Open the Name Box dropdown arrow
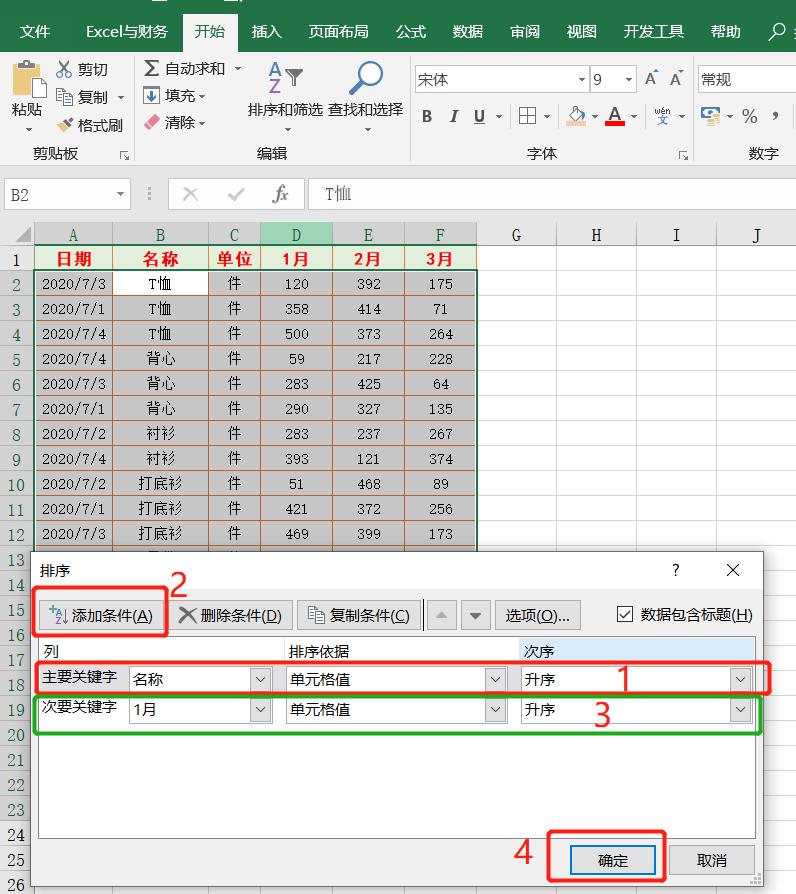796x894 pixels. point(120,194)
